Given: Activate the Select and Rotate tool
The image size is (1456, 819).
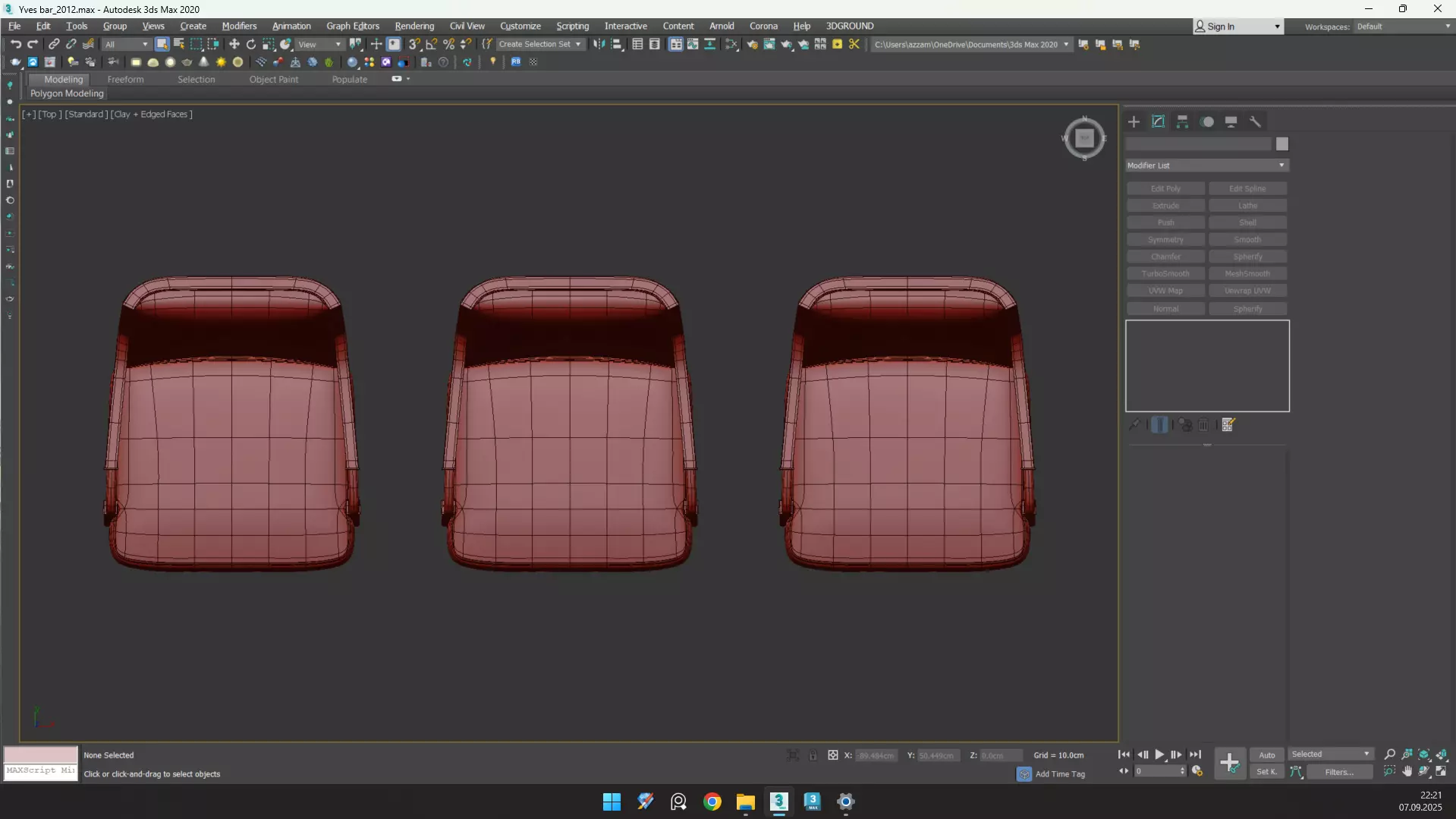Looking at the screenshot, I should coord(251,44).
